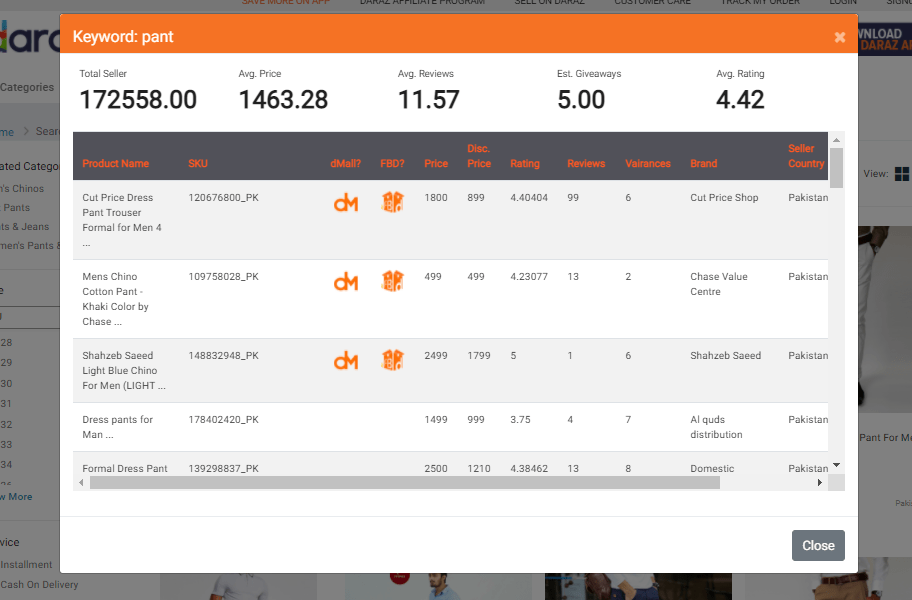Open the CUSTOMER CARE menu

652,3
